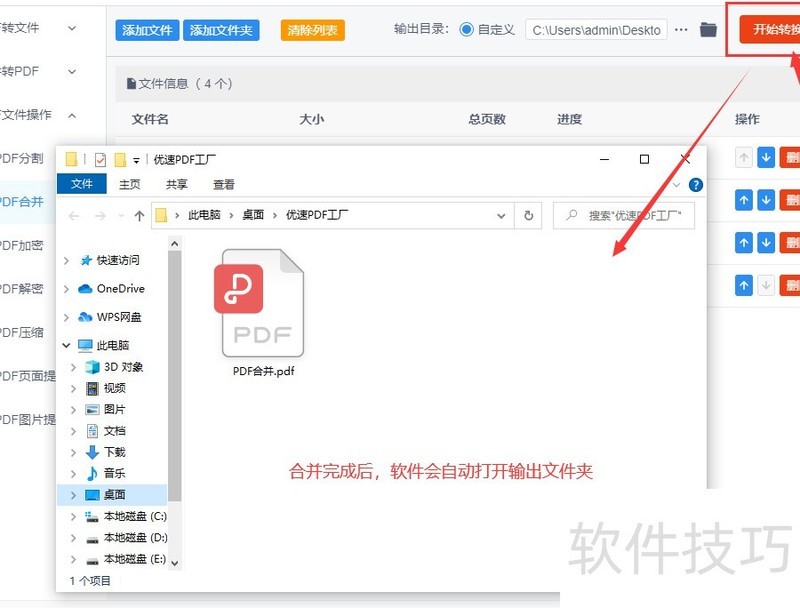800x608 pixels.
Task: Open the output folder icon
Action: pos(708,30)
